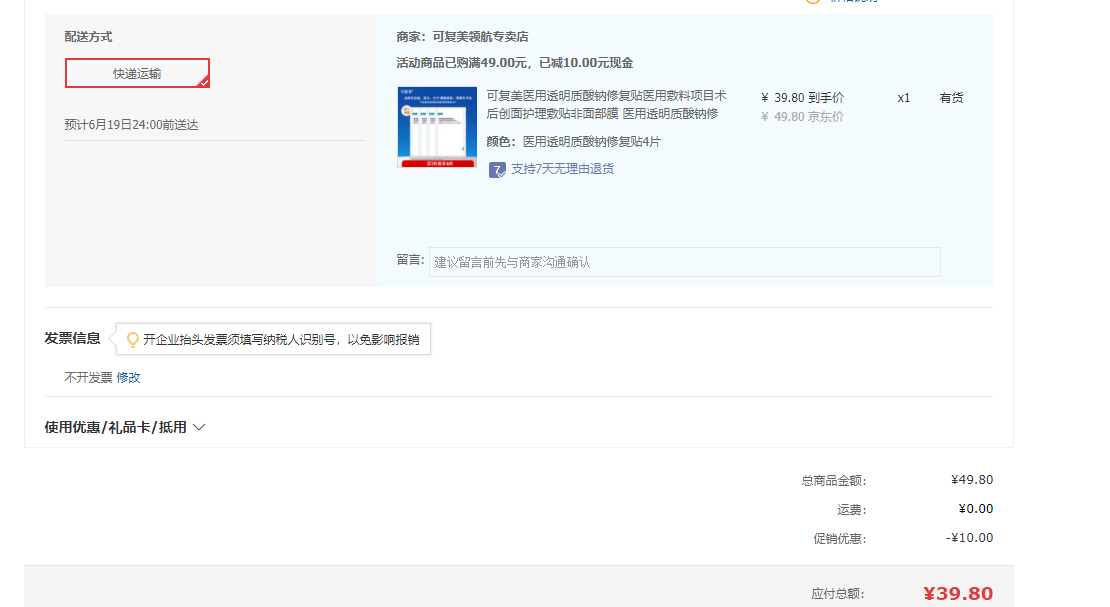Image resolution: width=1110 pixels, height=607 pixels.
Task: Open the 支持7天无理由退货 link
Action: pyautogui.click(x=562, y=169)
